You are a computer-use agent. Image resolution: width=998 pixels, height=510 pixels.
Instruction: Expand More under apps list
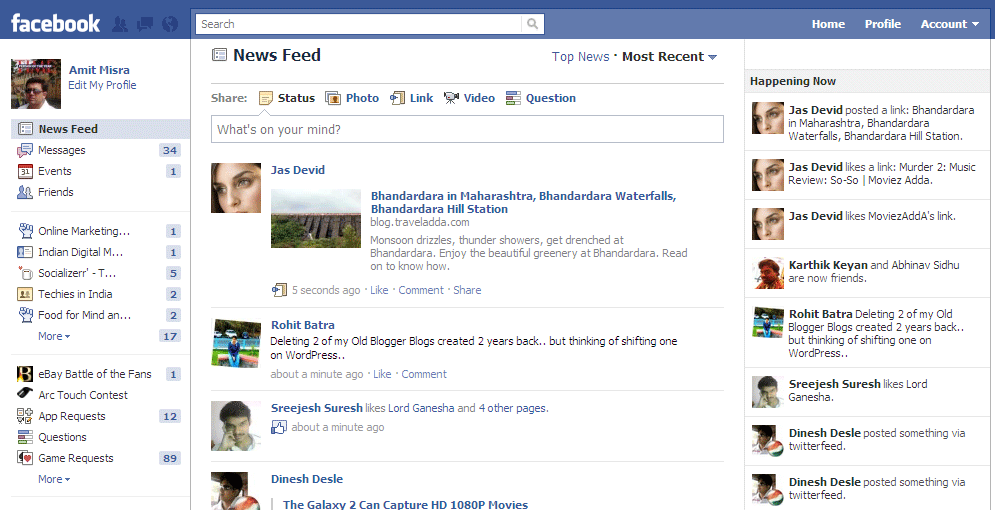coord(54,479)
